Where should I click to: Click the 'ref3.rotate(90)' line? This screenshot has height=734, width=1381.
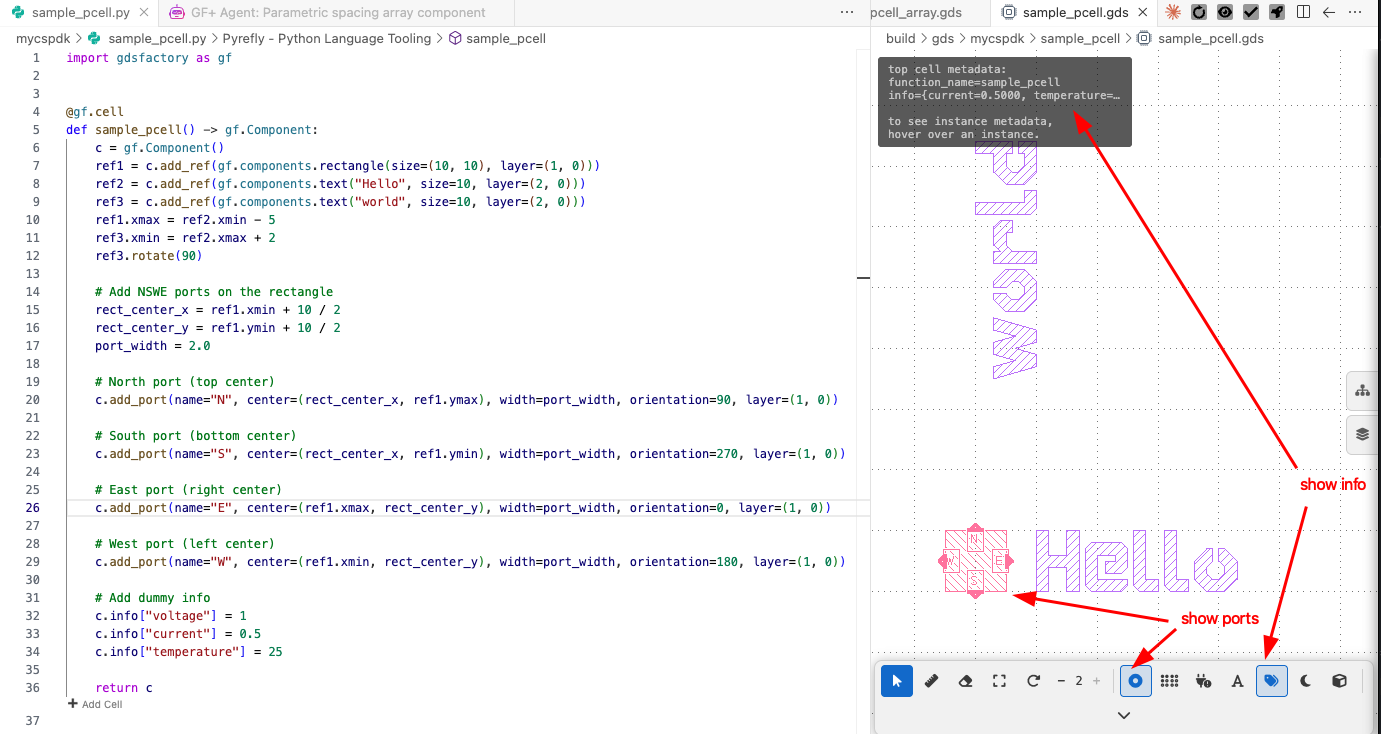[x=149, y=256]
